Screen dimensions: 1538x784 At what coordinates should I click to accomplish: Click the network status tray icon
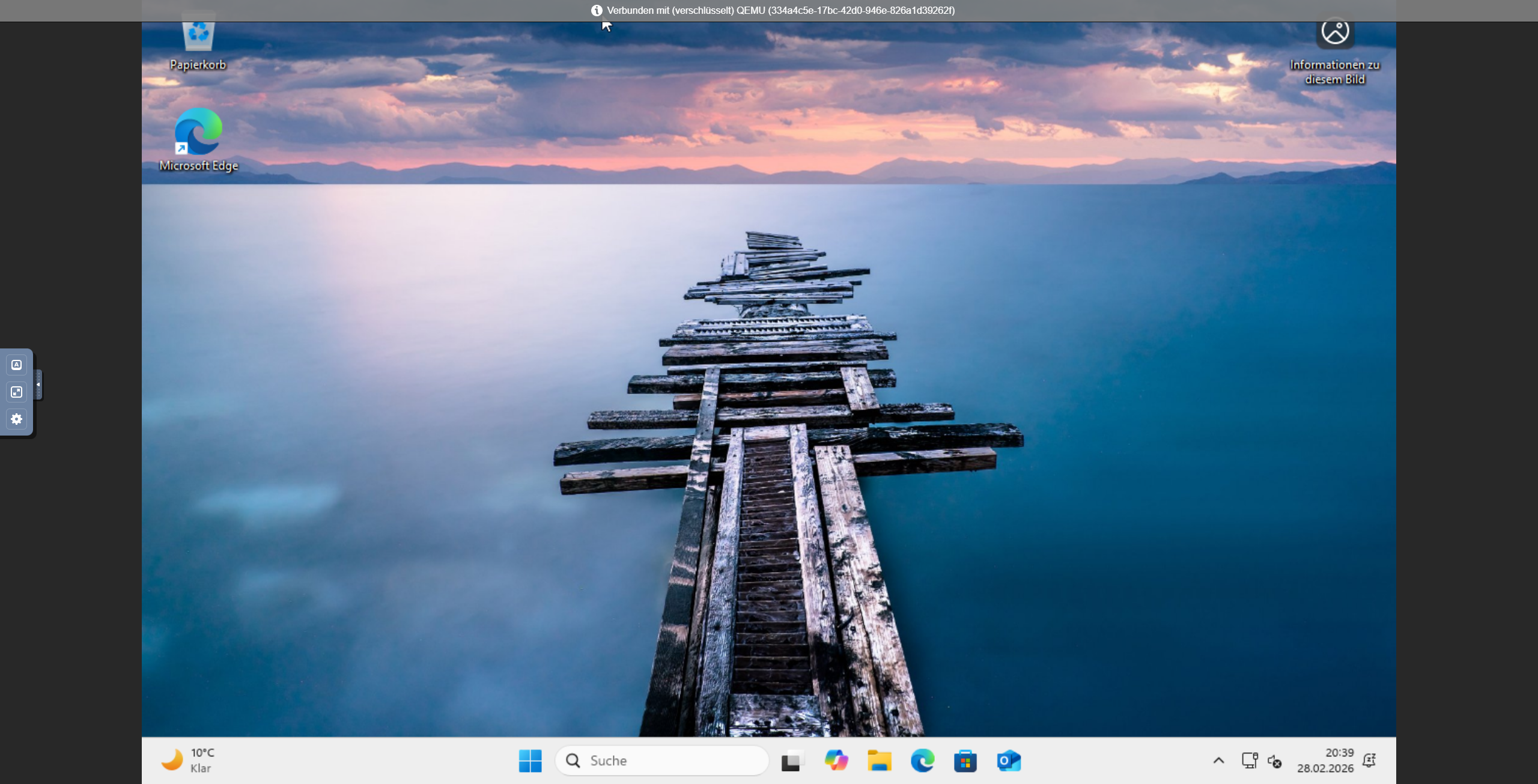[x=1250, y=761]
